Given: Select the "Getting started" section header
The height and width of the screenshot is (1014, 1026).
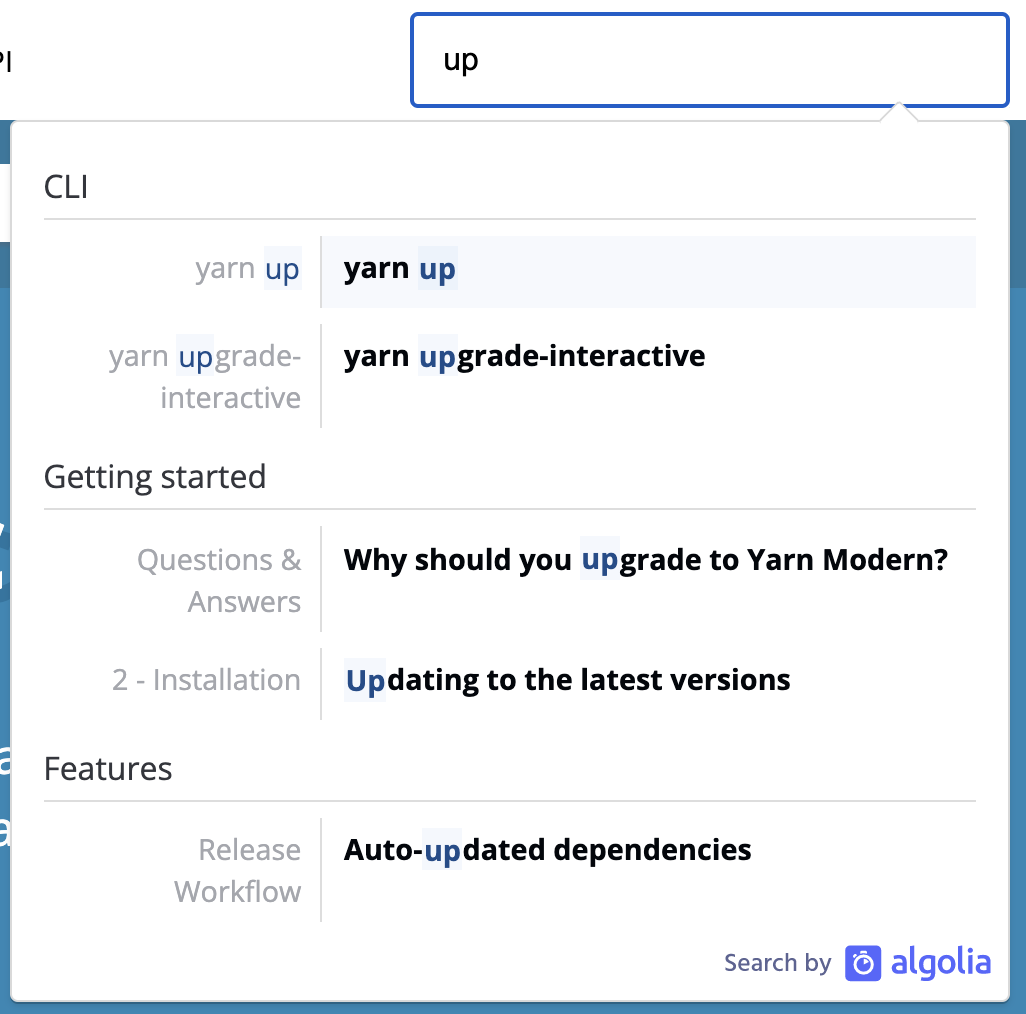Looking at the screenshot, I should tap(155, 477).
